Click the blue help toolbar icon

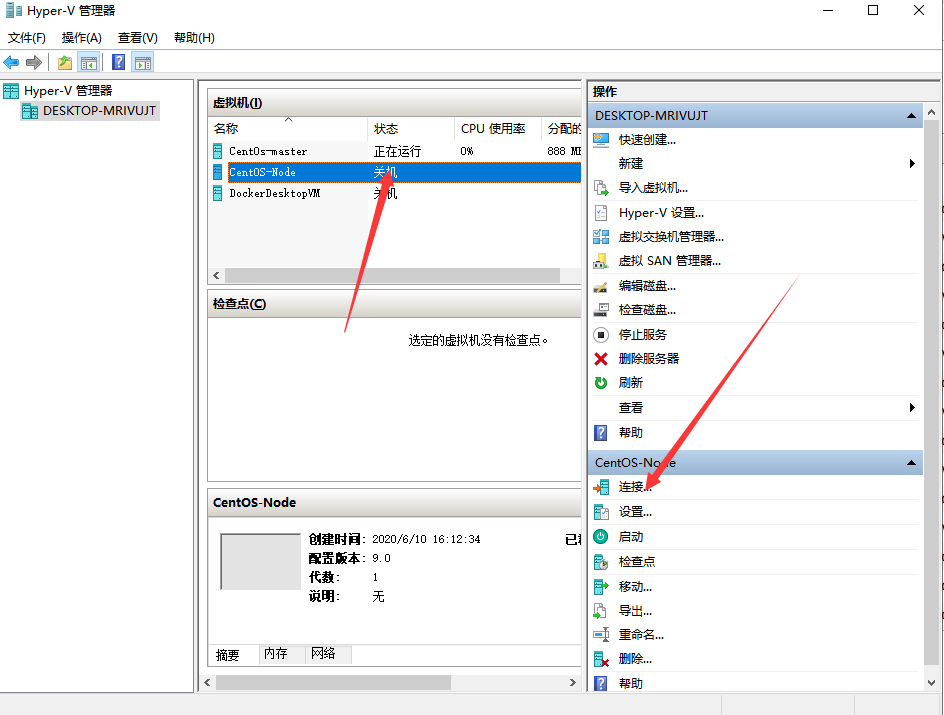click(119, 62)
